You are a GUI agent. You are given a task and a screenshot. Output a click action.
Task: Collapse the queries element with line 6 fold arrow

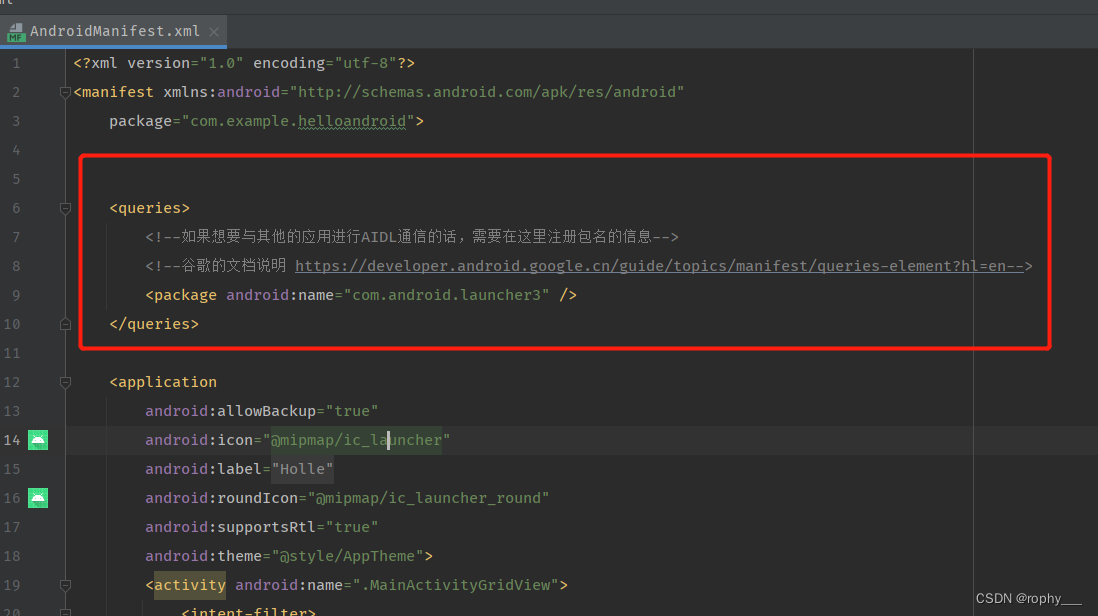pos(65,207)
